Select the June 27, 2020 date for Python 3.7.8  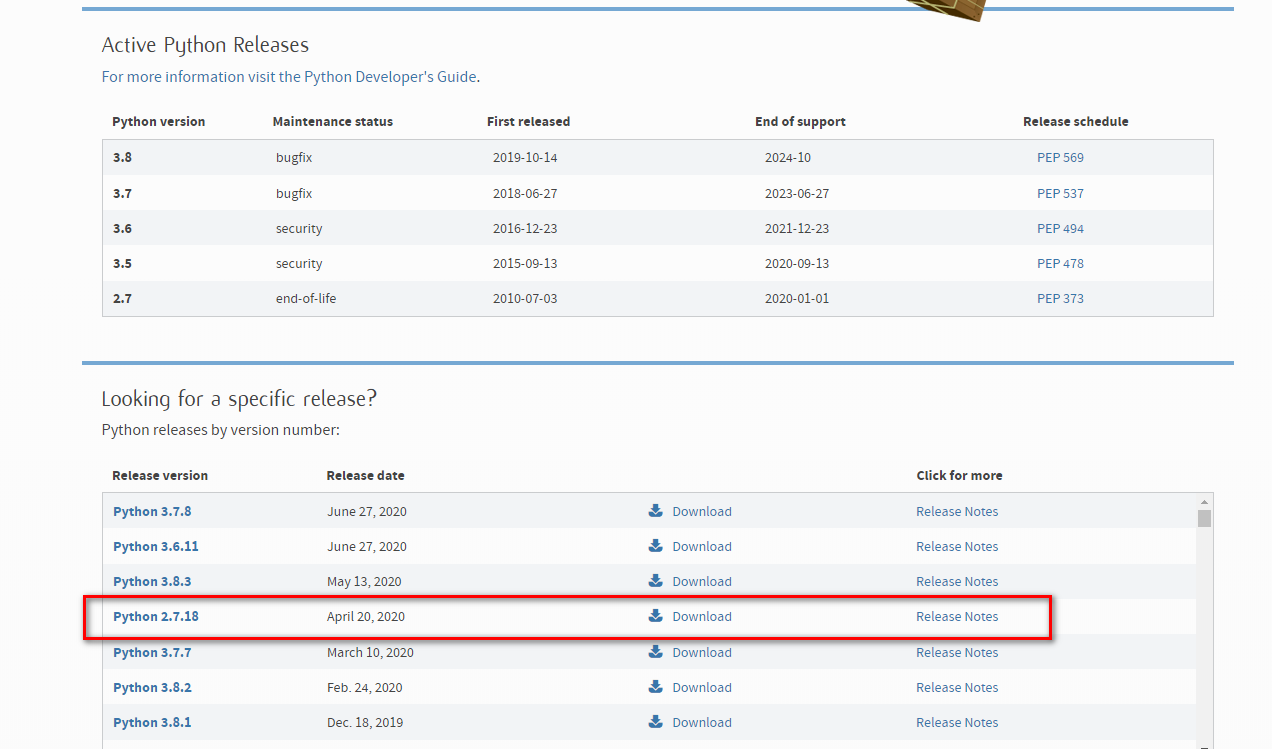coord(367,512)
